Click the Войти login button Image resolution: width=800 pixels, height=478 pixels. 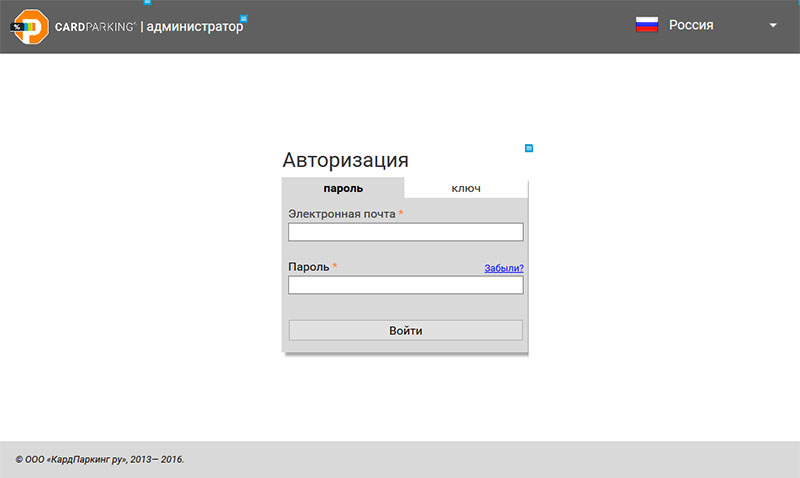(406, 331)
